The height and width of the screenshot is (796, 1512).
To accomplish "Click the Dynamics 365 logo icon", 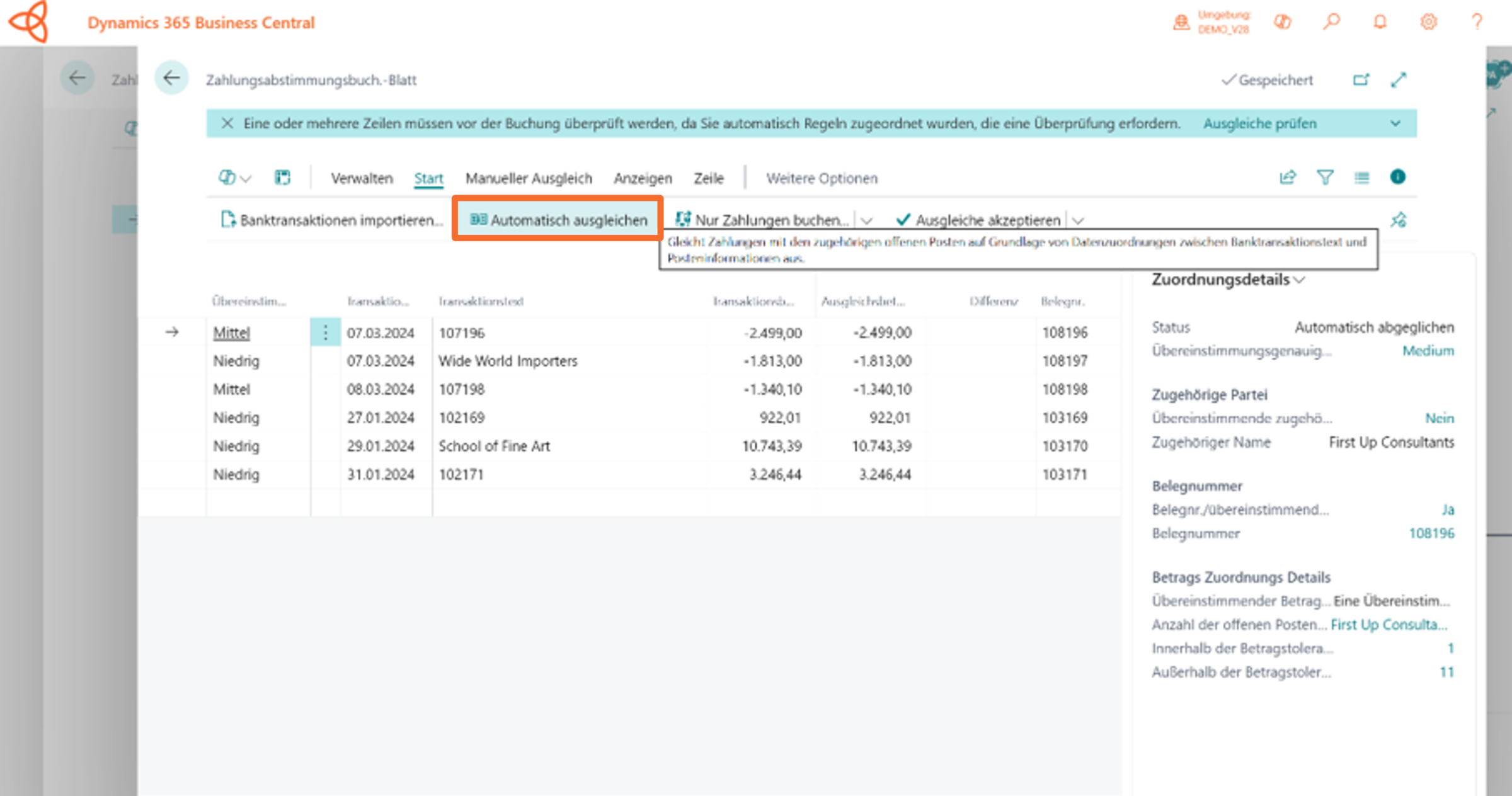I will click(x=28, y=21).
